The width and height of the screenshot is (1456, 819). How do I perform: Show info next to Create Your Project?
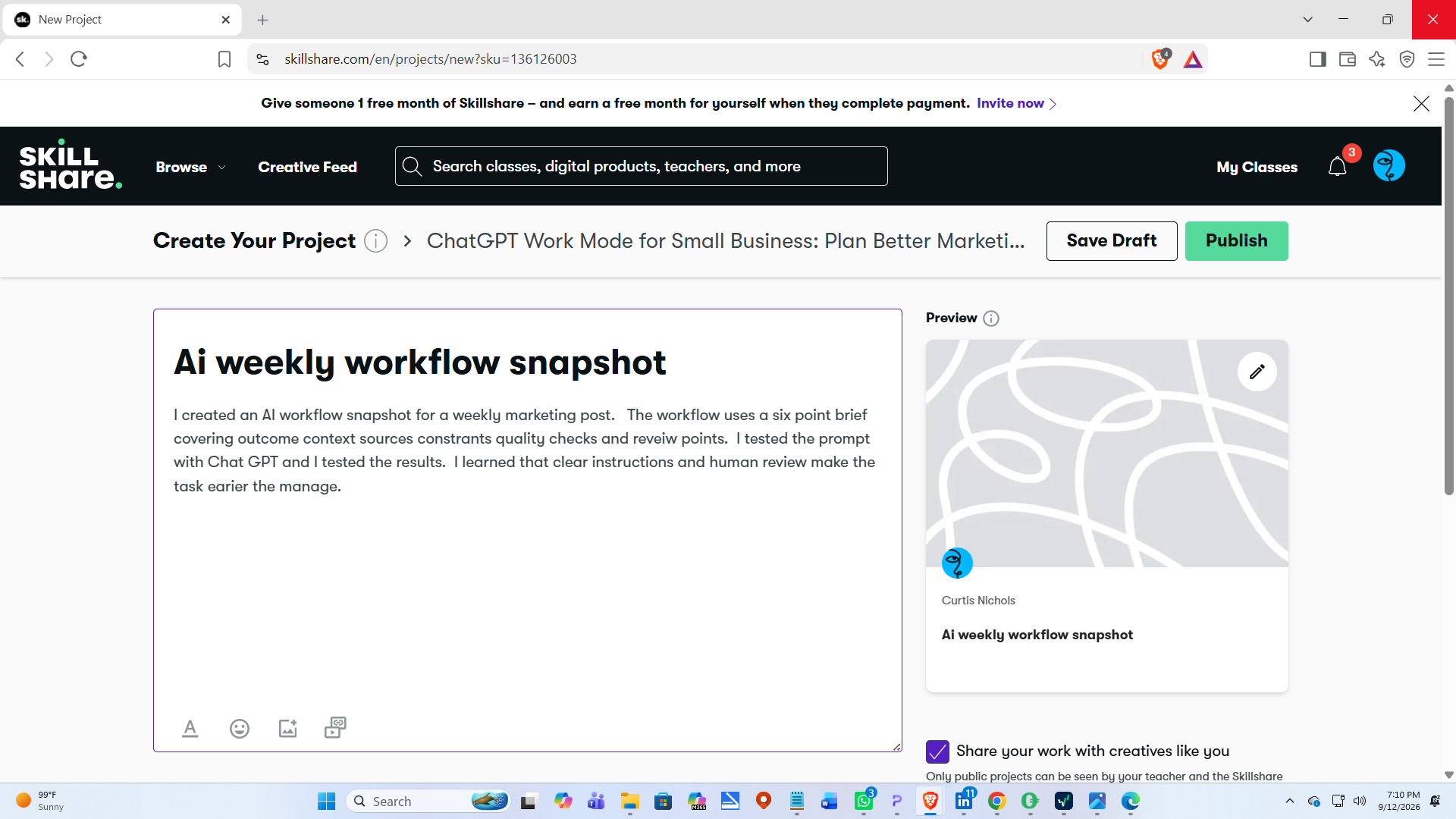pyautogui.click(x=376, y=241)
